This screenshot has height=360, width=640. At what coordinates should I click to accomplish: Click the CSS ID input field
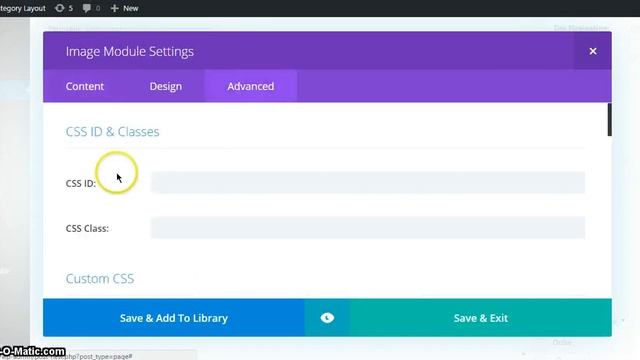[368, 182]
